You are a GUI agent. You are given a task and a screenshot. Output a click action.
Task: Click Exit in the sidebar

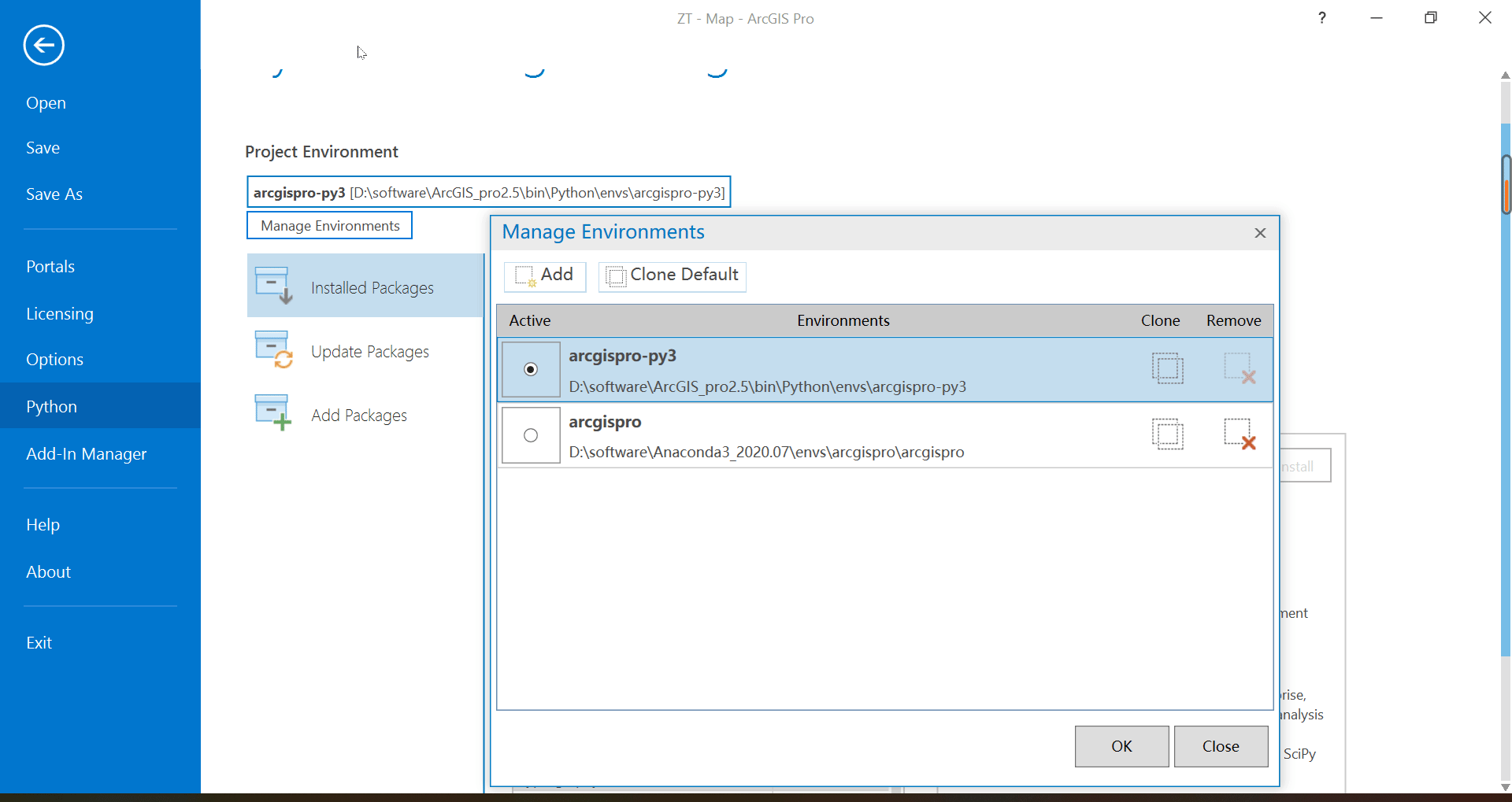39,643
